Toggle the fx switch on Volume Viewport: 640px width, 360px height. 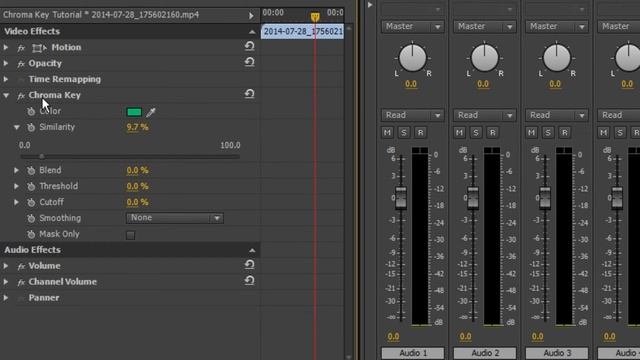click(21, 267)
